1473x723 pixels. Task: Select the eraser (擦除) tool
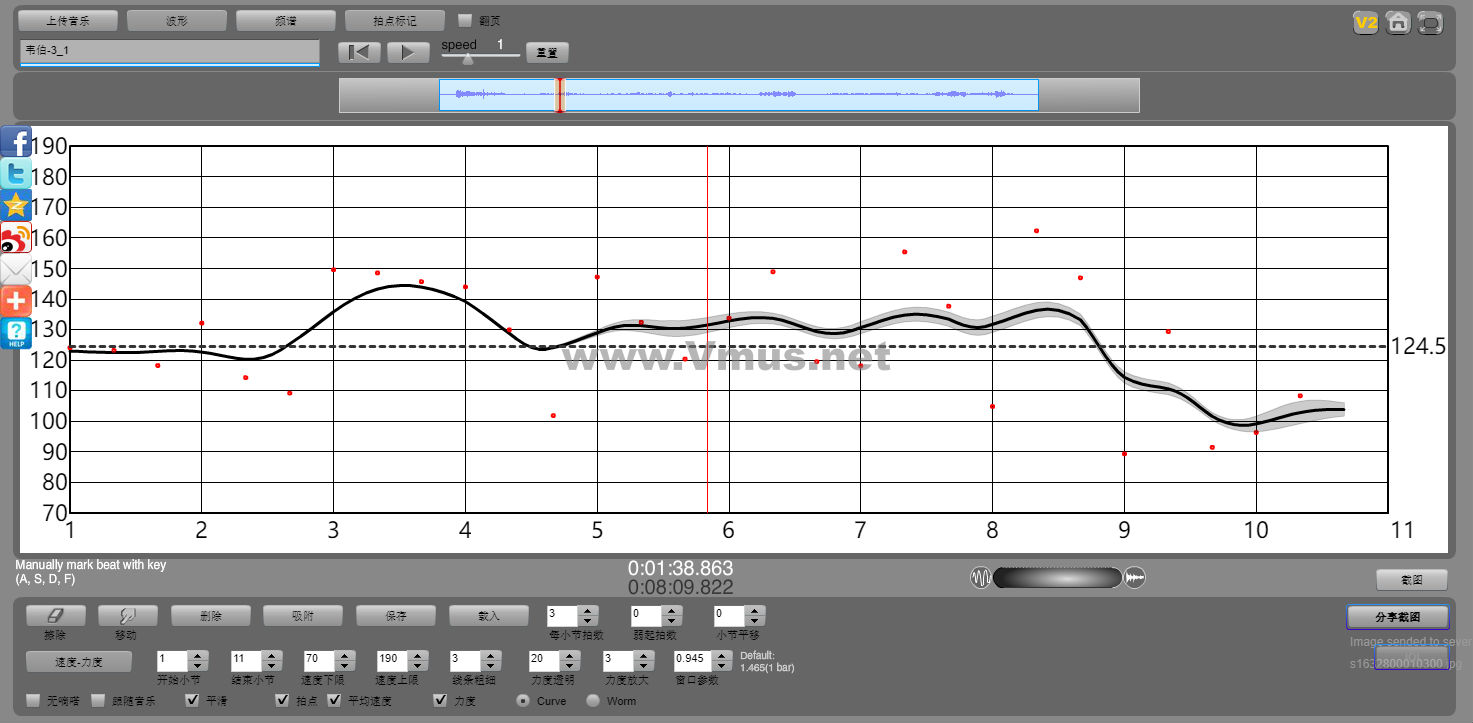55,616
